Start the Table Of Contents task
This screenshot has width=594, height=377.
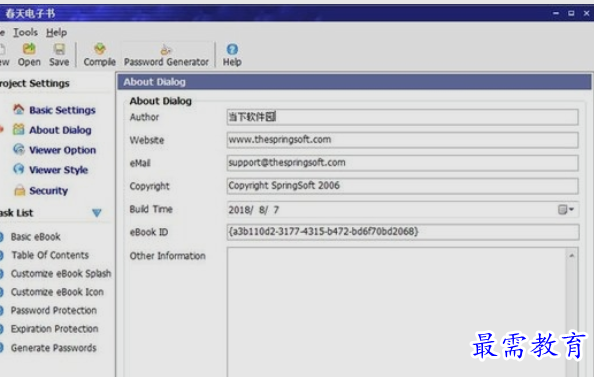pos(50,255)
